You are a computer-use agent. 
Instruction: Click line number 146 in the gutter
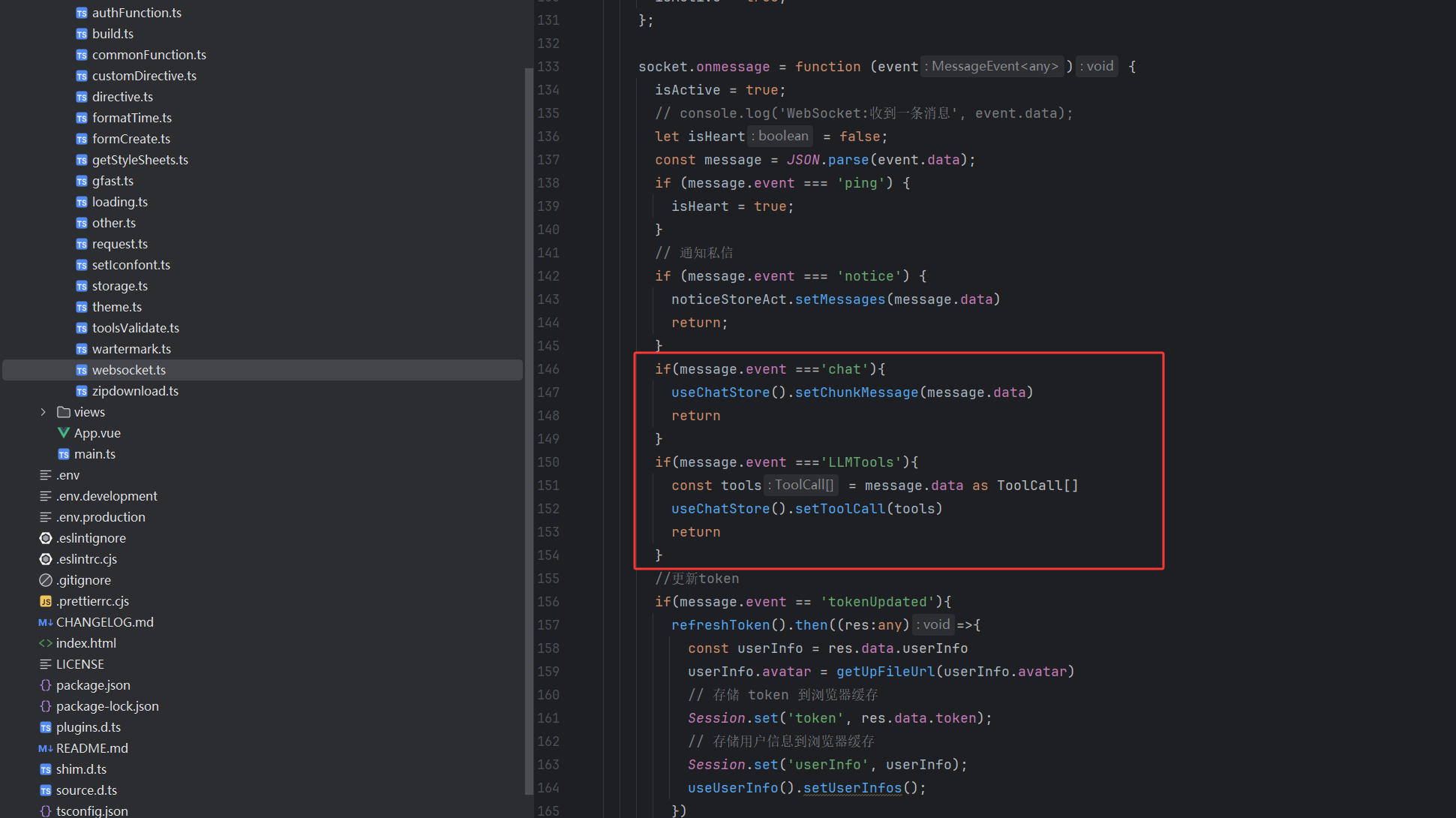coord(548,369)
